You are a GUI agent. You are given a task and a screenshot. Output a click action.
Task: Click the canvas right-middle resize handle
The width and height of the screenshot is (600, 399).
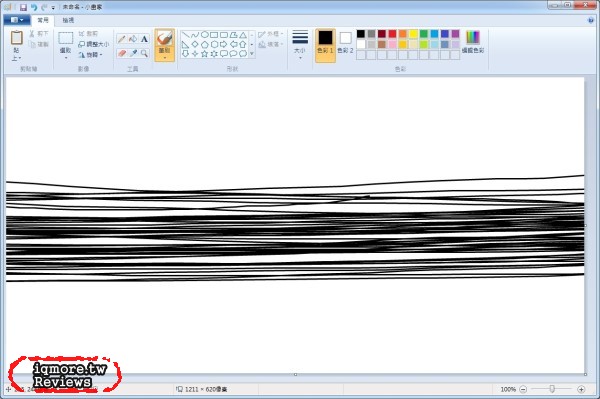[x=585, y=226]
